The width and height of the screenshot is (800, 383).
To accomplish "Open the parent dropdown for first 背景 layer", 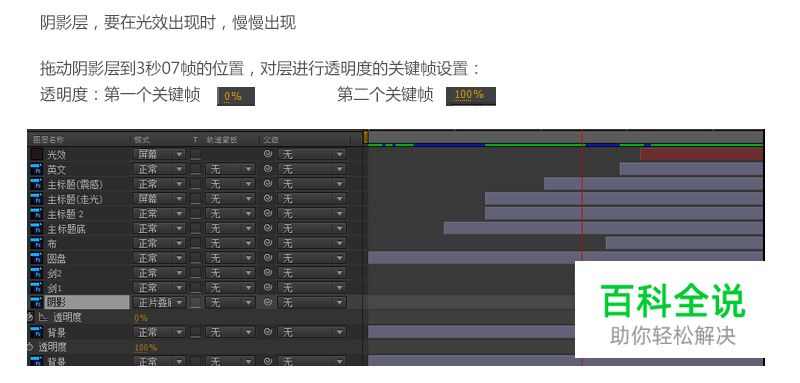I will tap(312, 332).
